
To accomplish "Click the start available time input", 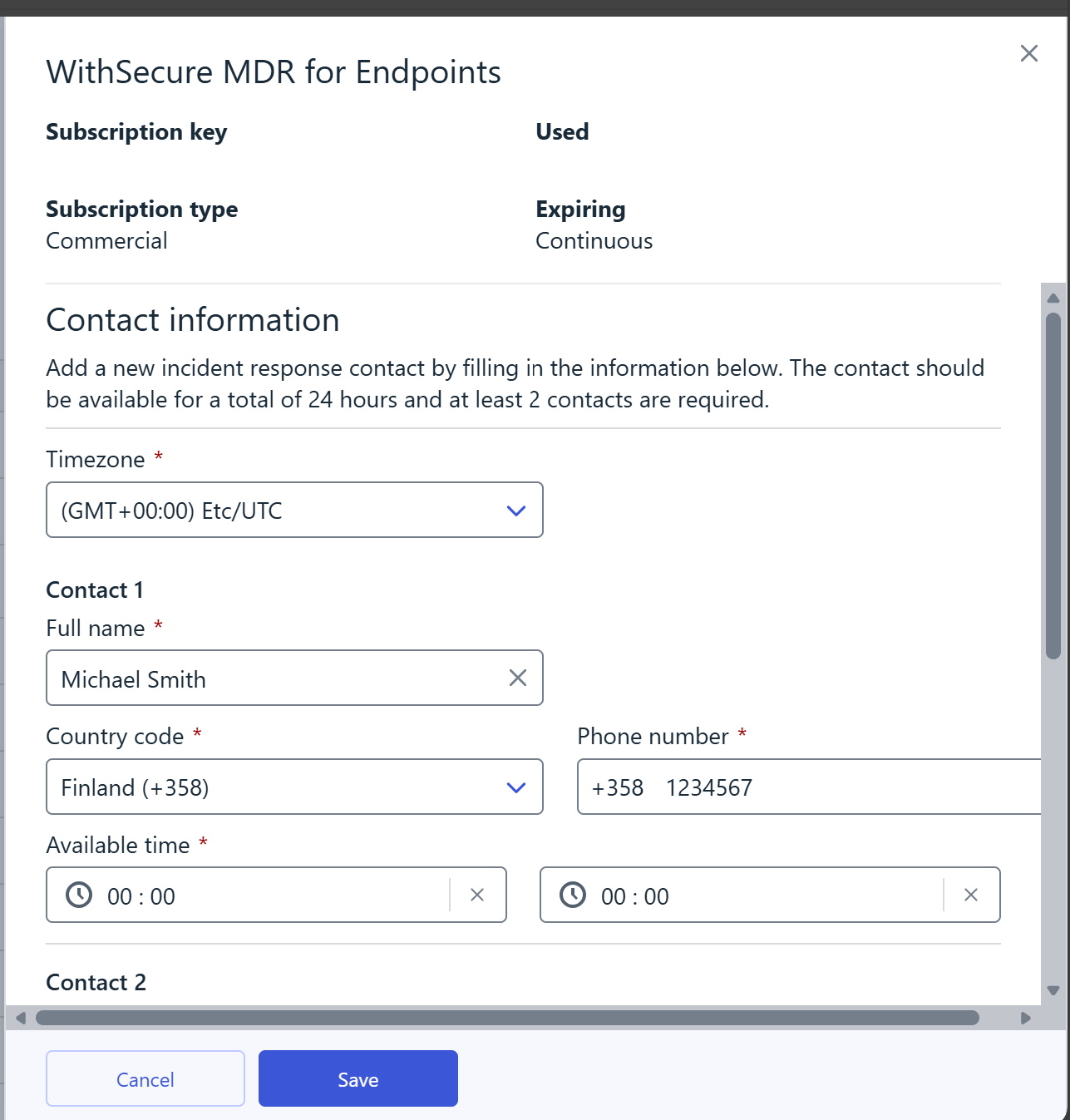I will [x=266, y=896].
